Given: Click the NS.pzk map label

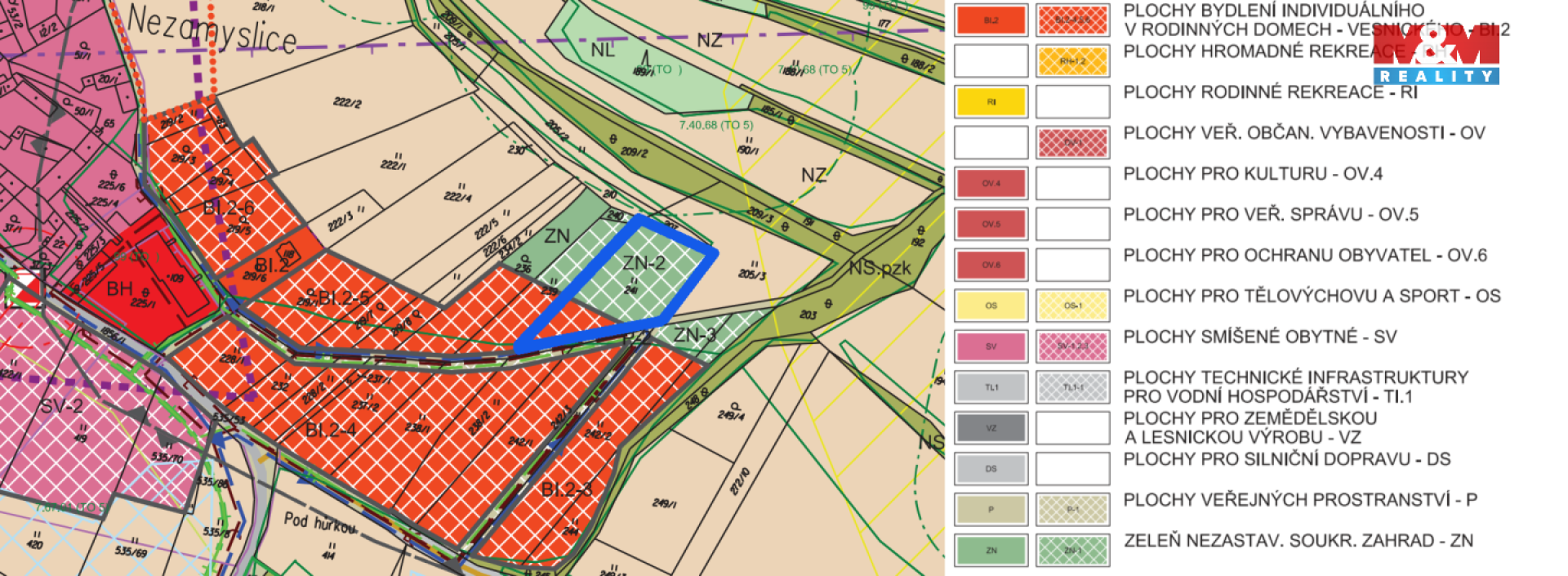Looking at the screenshot, I should tap(880, 268).
